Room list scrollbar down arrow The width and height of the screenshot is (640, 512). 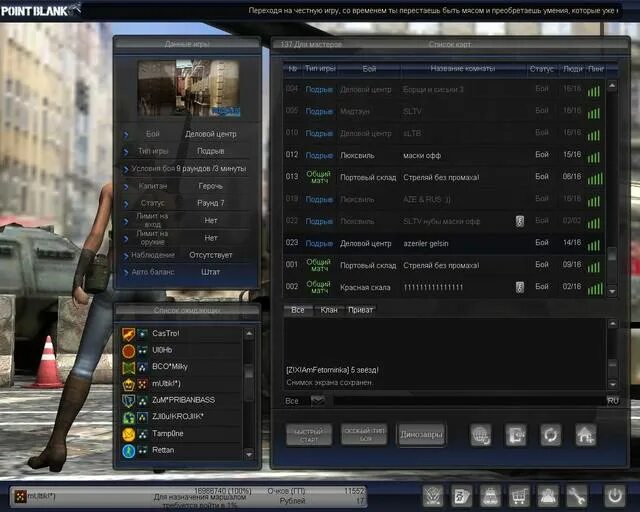(612, 292)
